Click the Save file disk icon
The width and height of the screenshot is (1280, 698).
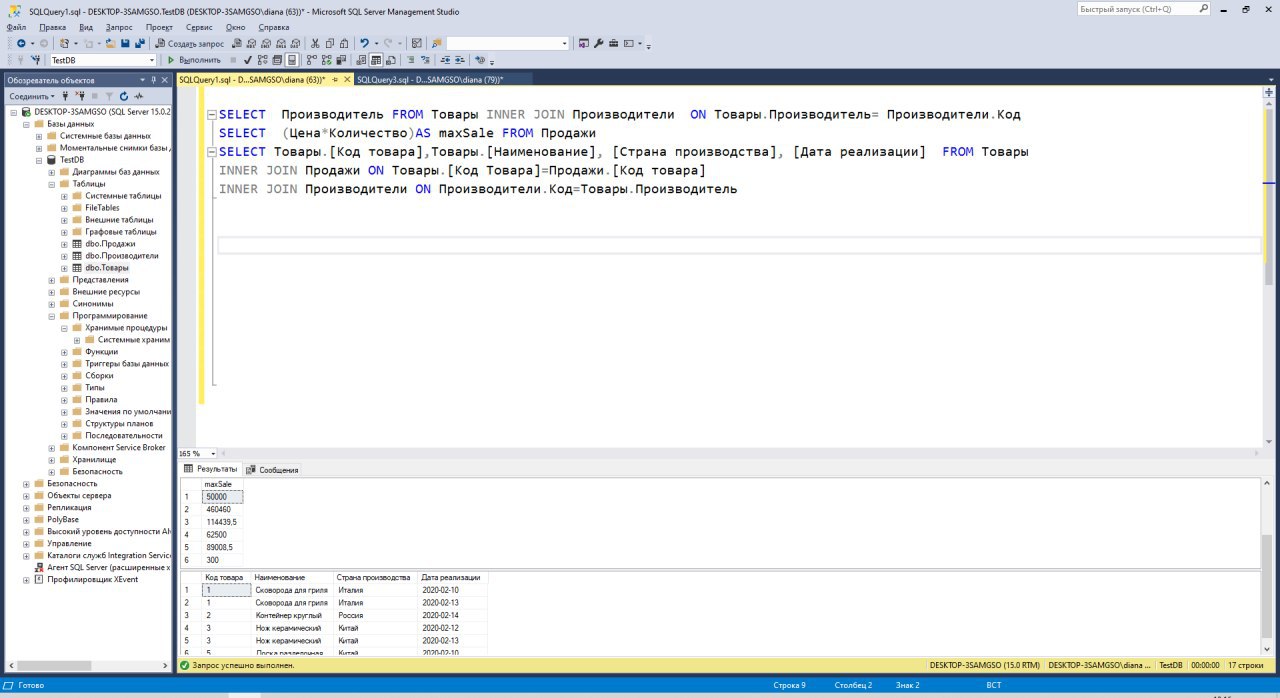click(125, 44)
